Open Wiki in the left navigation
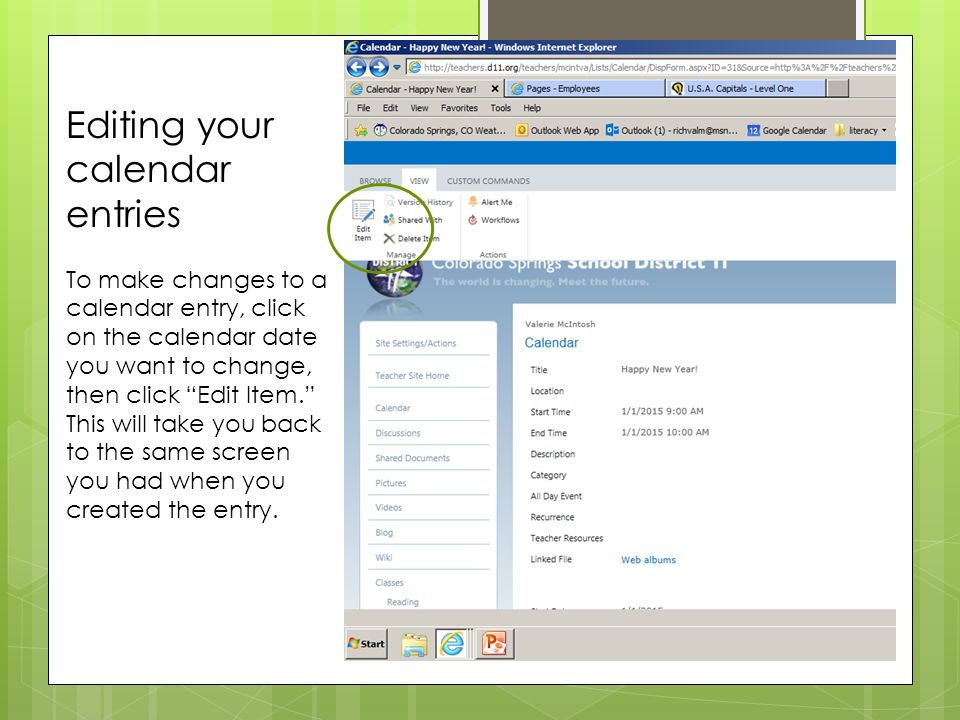This screenshot has height=720, width=960. pyautogui.click(x=384, y=558)
